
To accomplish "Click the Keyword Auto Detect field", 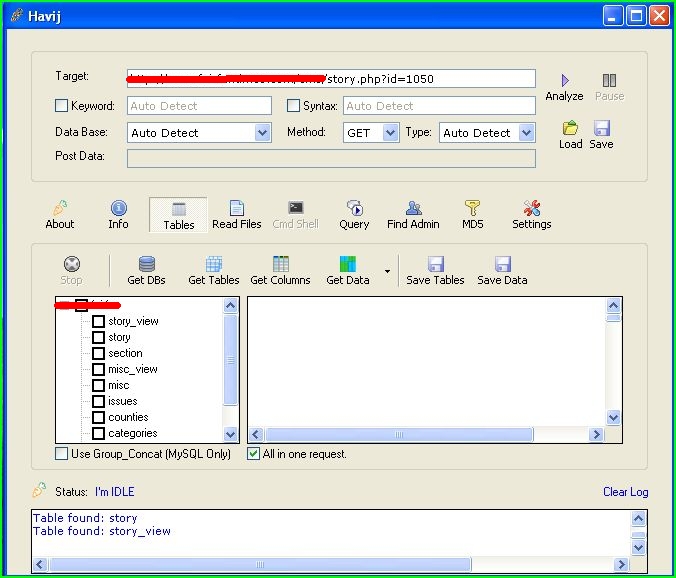I will tap(199, 106).
